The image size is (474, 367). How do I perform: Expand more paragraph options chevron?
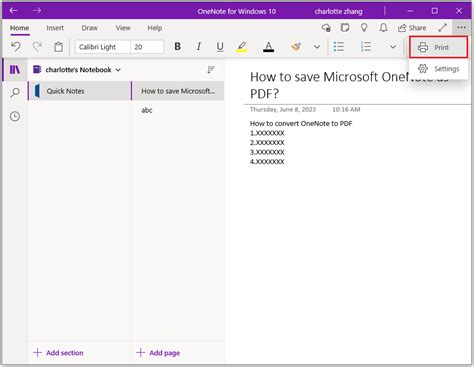point(393,47)
